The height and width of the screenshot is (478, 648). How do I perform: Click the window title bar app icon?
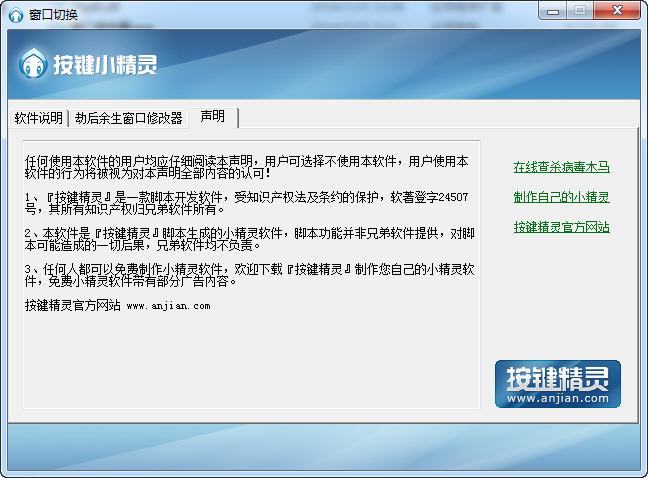click(16, 15)
